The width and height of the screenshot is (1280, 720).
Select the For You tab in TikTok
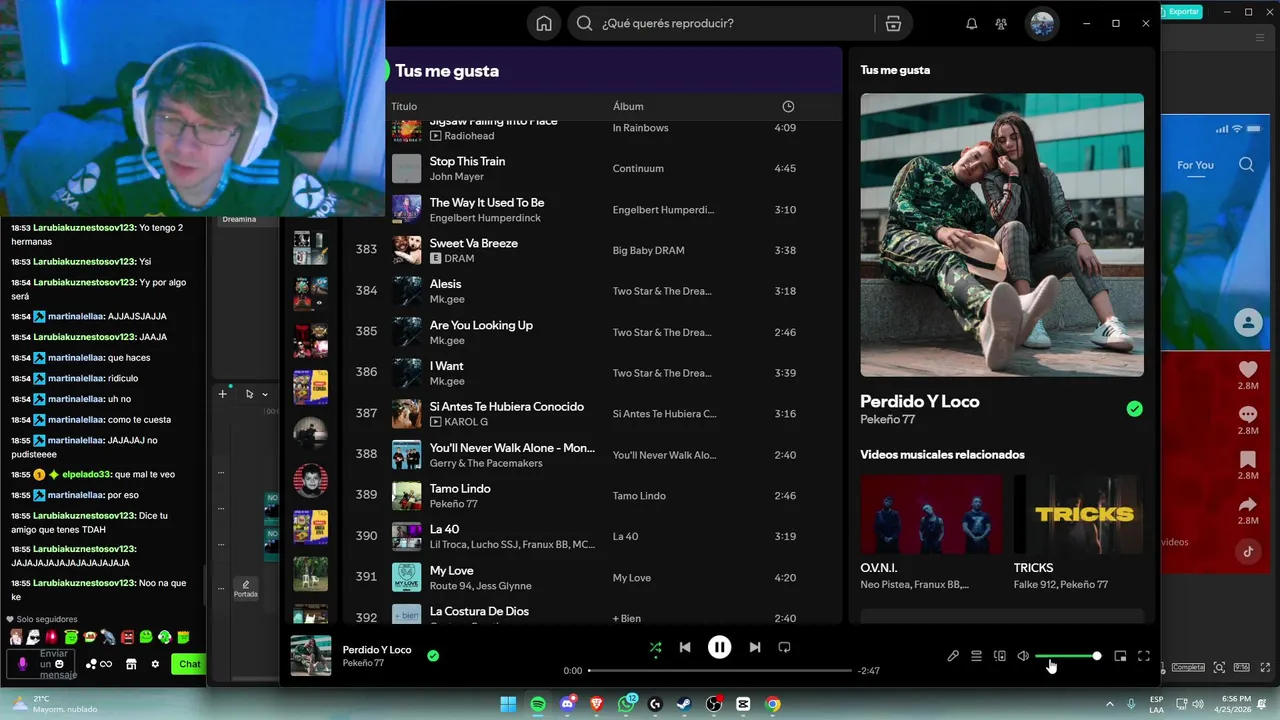[1195, 165]
